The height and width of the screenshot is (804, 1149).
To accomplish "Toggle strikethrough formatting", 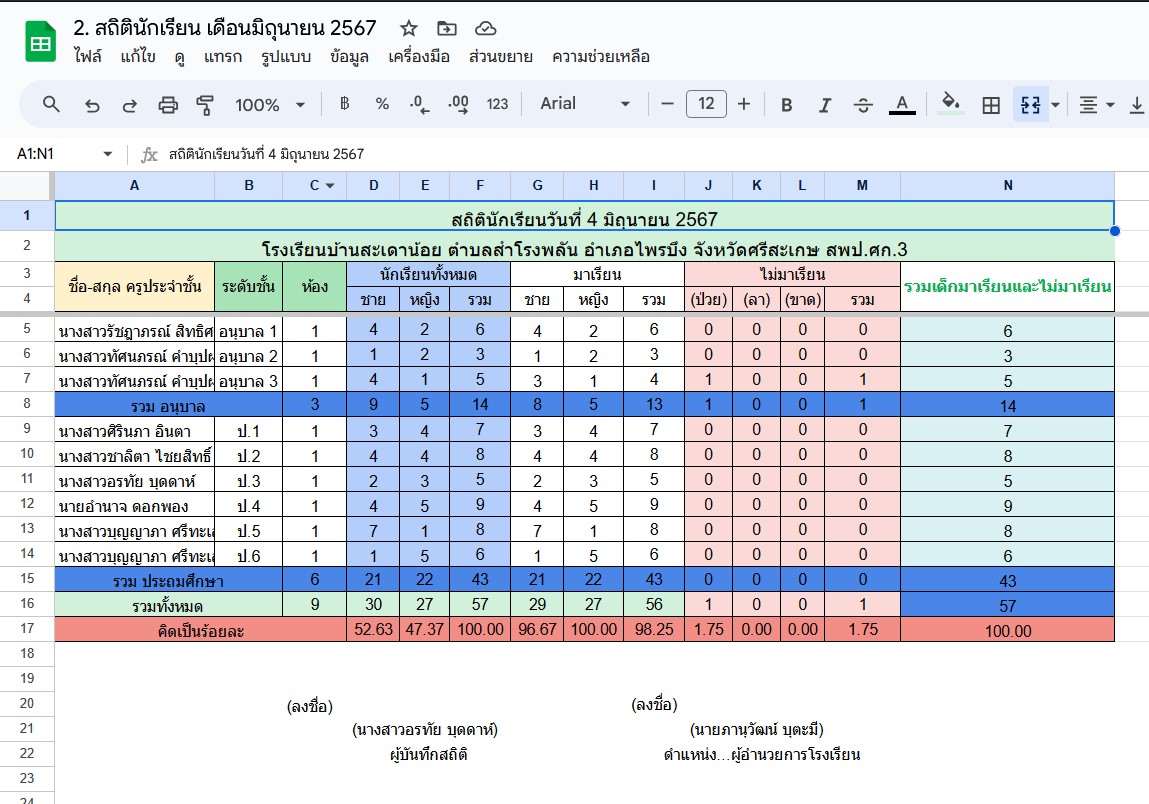I will 862,105.
